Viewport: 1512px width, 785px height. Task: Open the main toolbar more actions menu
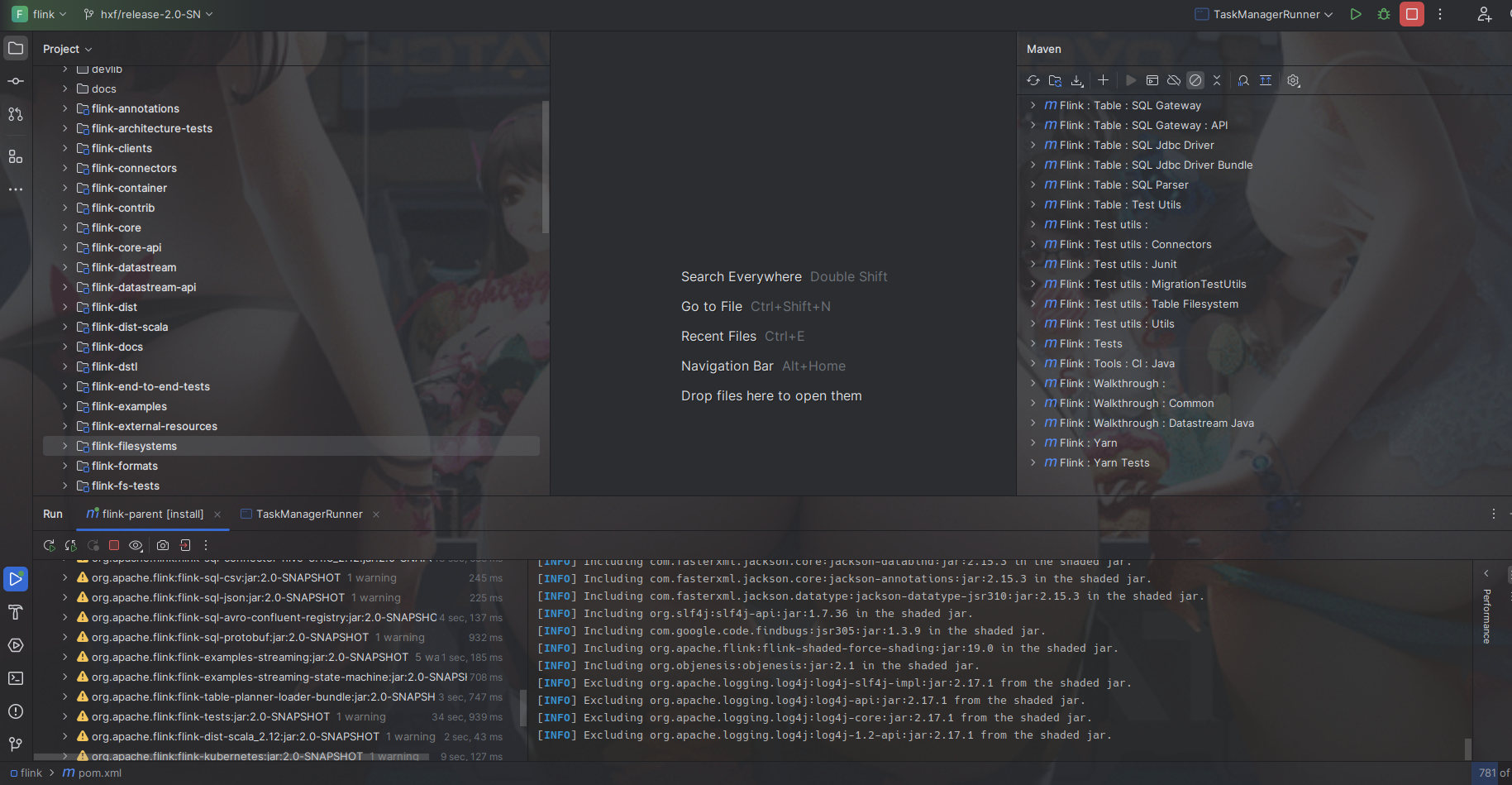pos(1440,14)
